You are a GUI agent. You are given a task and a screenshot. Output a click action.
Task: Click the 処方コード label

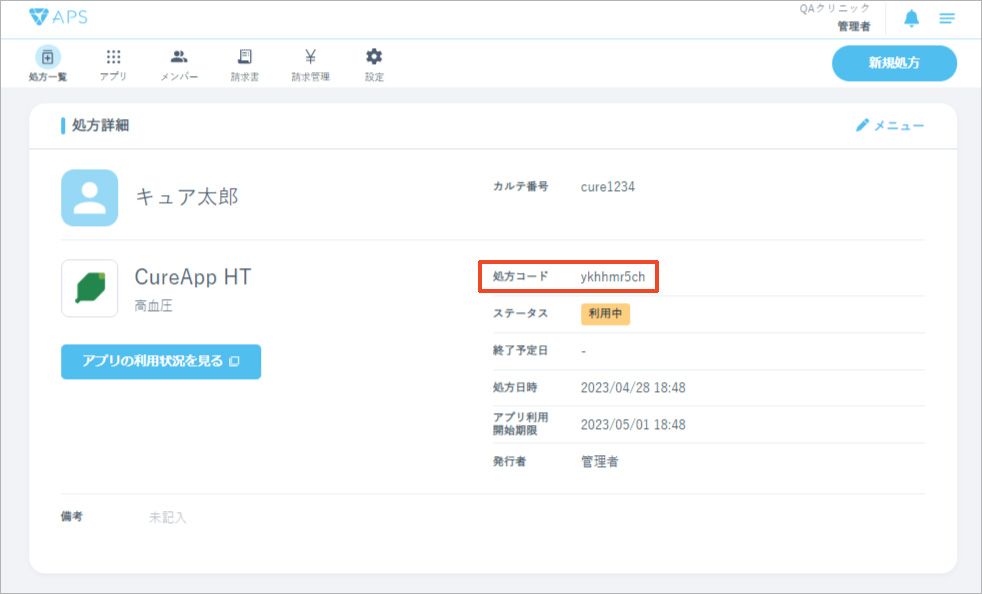[520, 276]
